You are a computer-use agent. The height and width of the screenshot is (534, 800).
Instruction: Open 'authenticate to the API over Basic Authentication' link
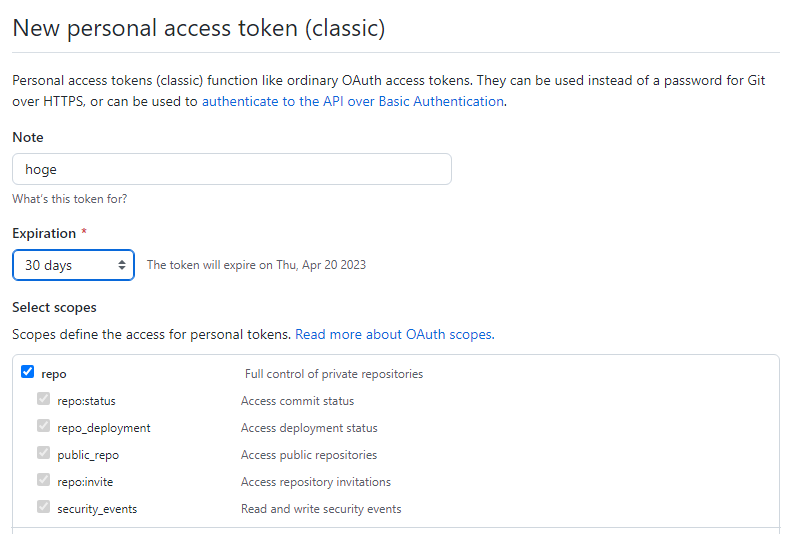point(352,101)
